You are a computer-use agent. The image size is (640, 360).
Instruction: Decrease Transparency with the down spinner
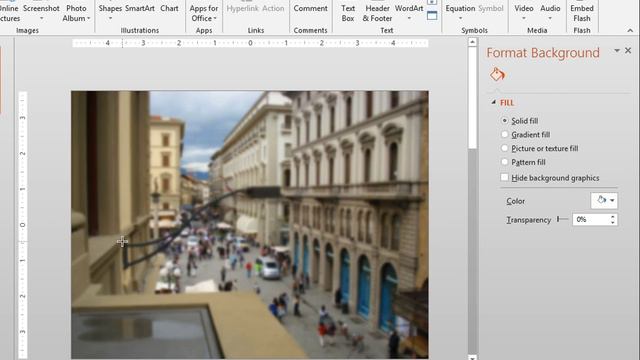pos(613,222)
